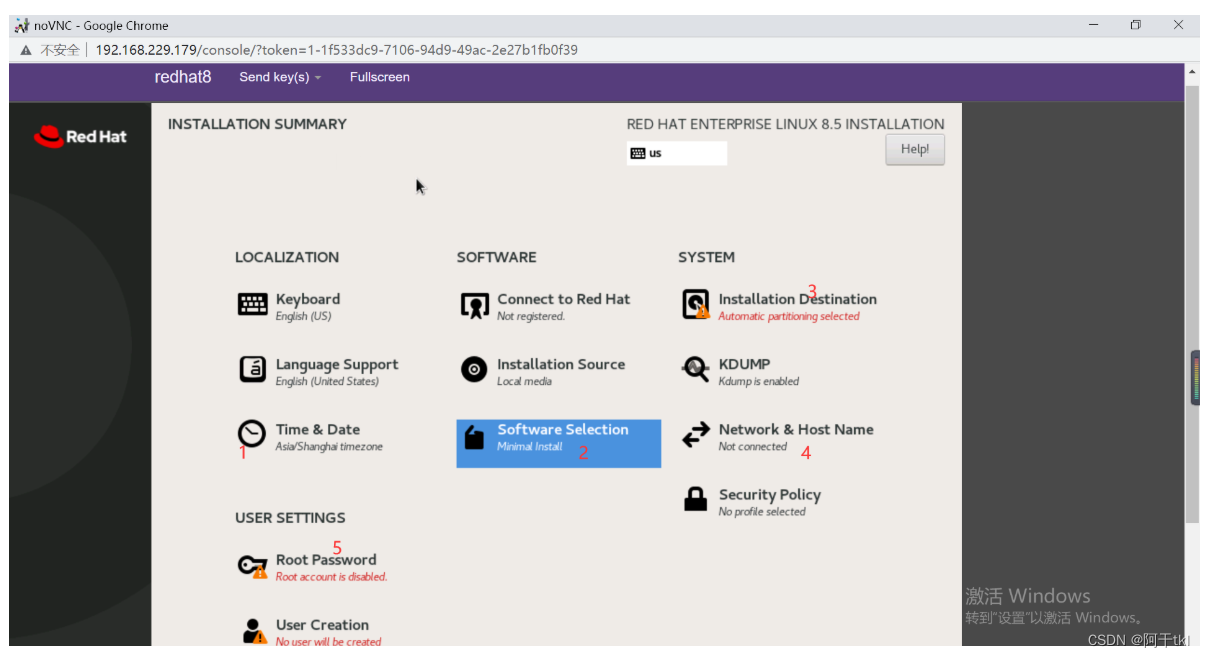Click the 'Root account is disabled.' text
This screenshot has width=1205, height=657.
[331, 577]
